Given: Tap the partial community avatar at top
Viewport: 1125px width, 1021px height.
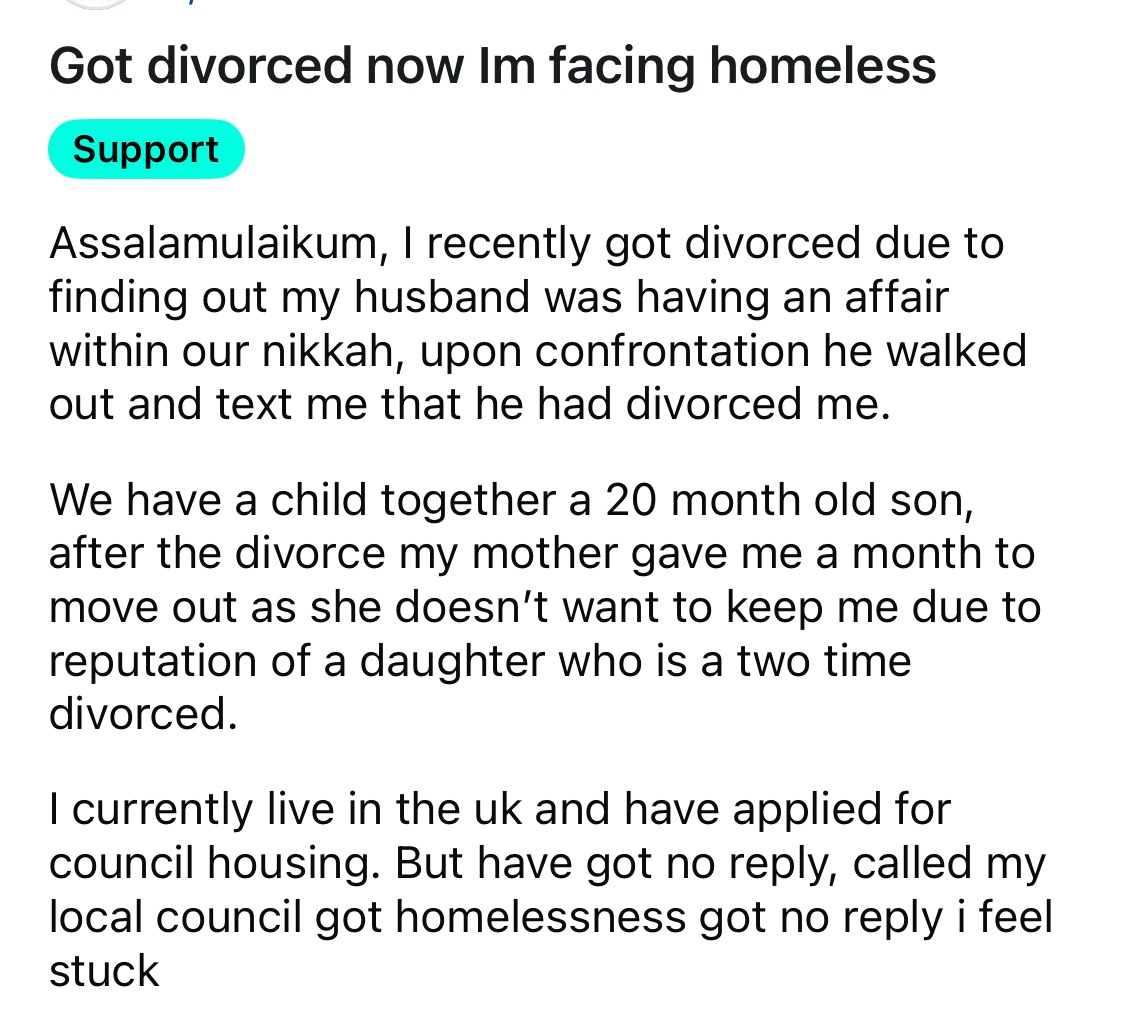Looking at the screenshot, I should 95,4.
